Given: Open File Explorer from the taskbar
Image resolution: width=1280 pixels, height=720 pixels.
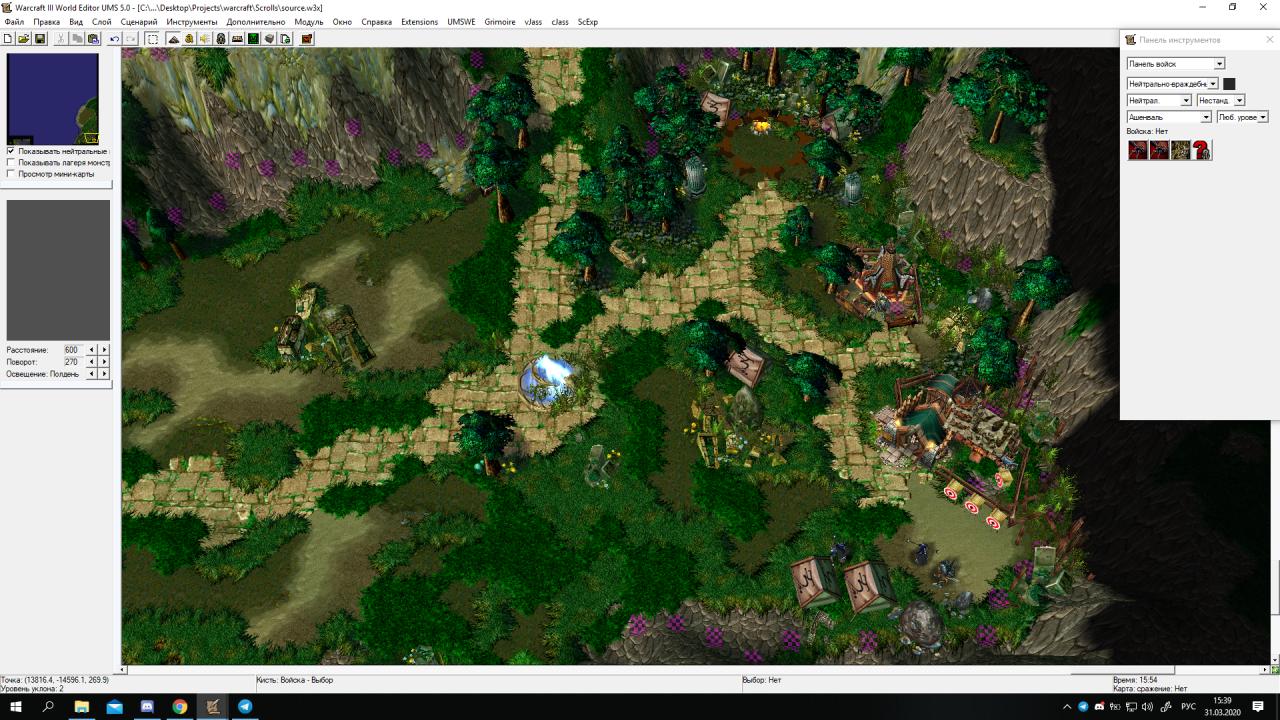Looking at the screenshot, I should pyautogui.click(x=82, y=706).
